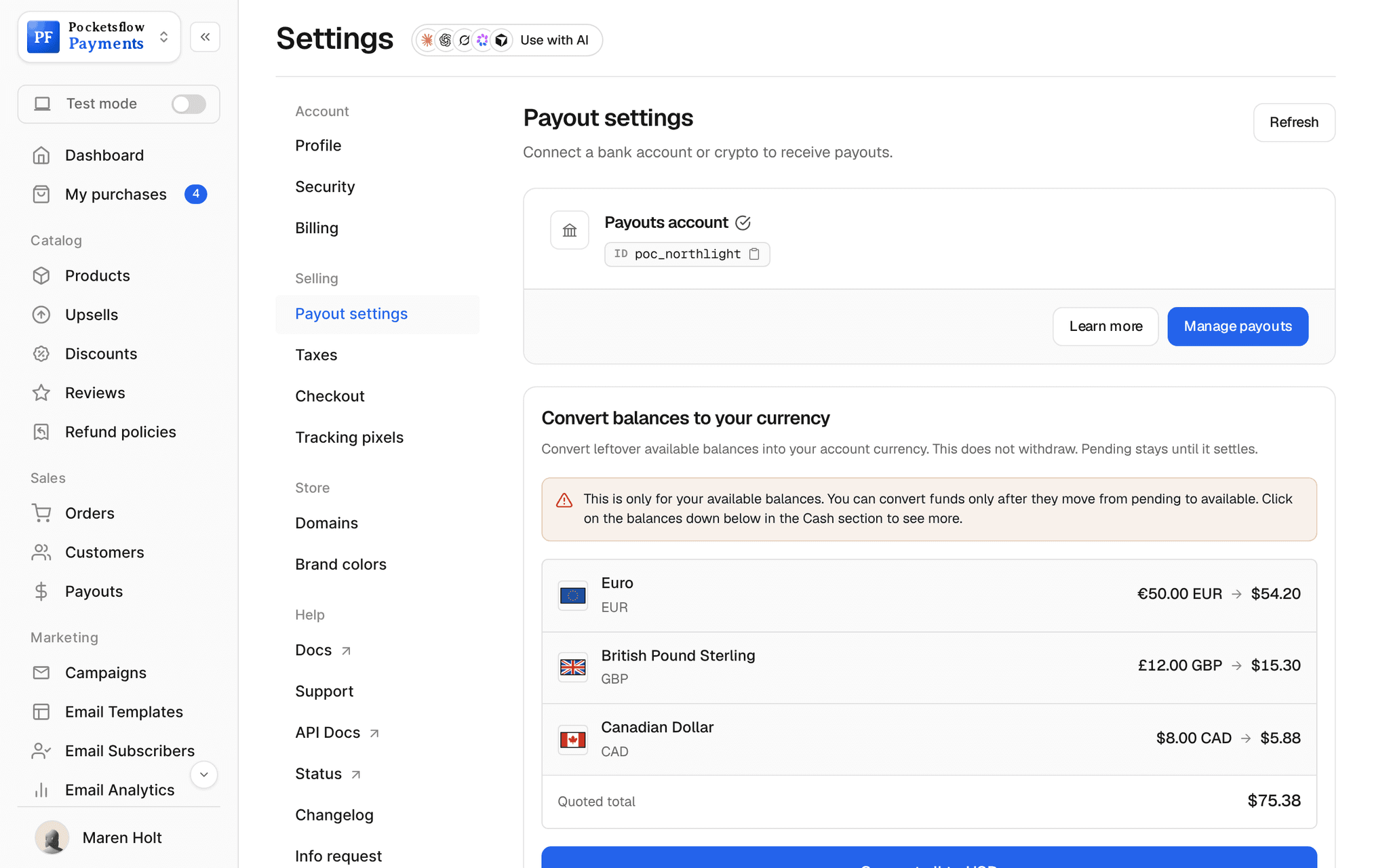Viewport: 1389px width, 868px height.
Task: Open the Taxes settings
Action: pyautogui.click(x=316, y=355)
